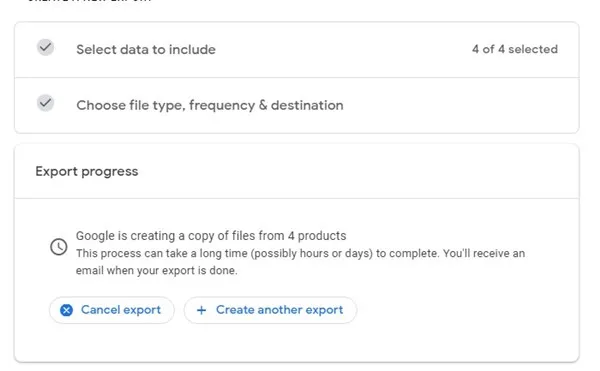Expand the Select data to include step
The height and width of the screenshot is (371, 600).
coord(297,50)
